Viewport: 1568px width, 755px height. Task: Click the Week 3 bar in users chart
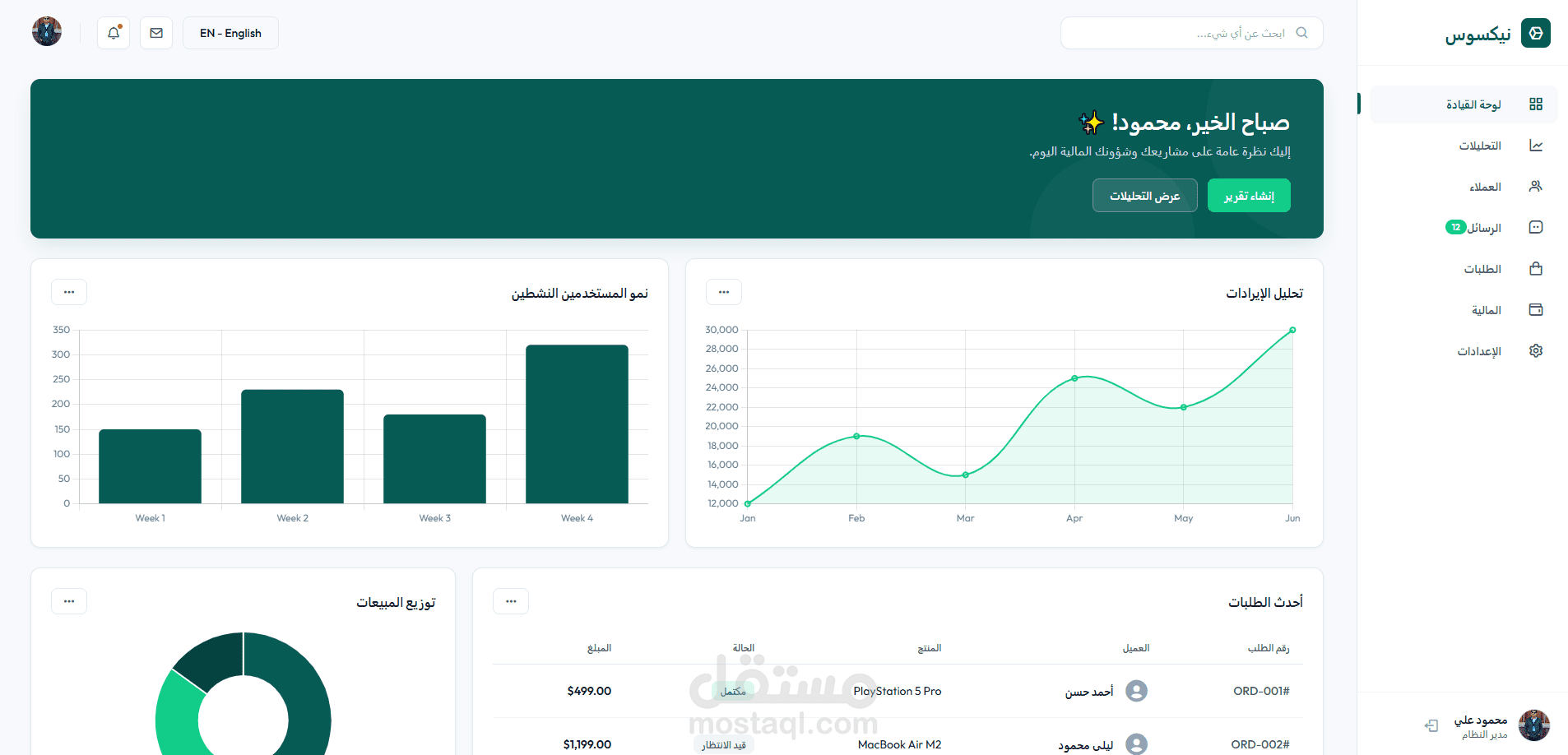pyautogui.click(x=434, y=459)
